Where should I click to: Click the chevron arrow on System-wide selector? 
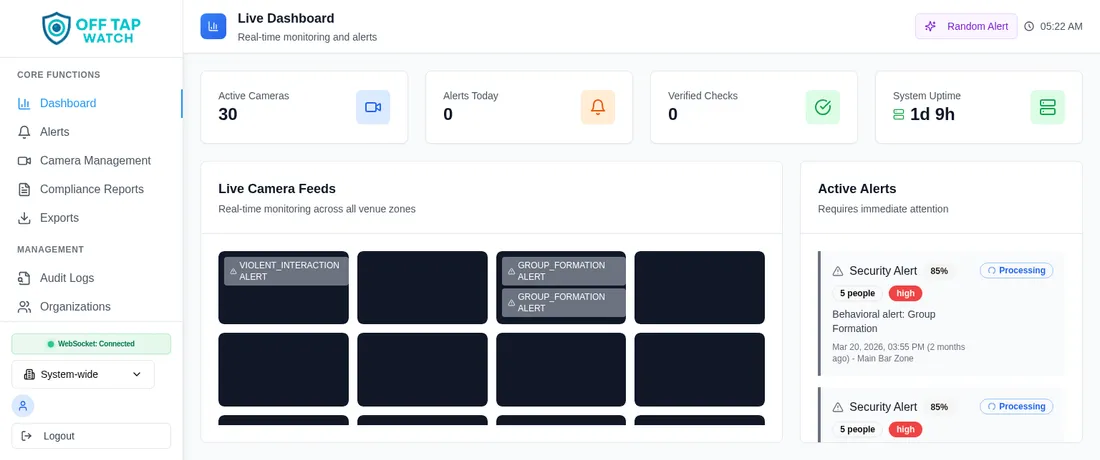tap(136, 374)
